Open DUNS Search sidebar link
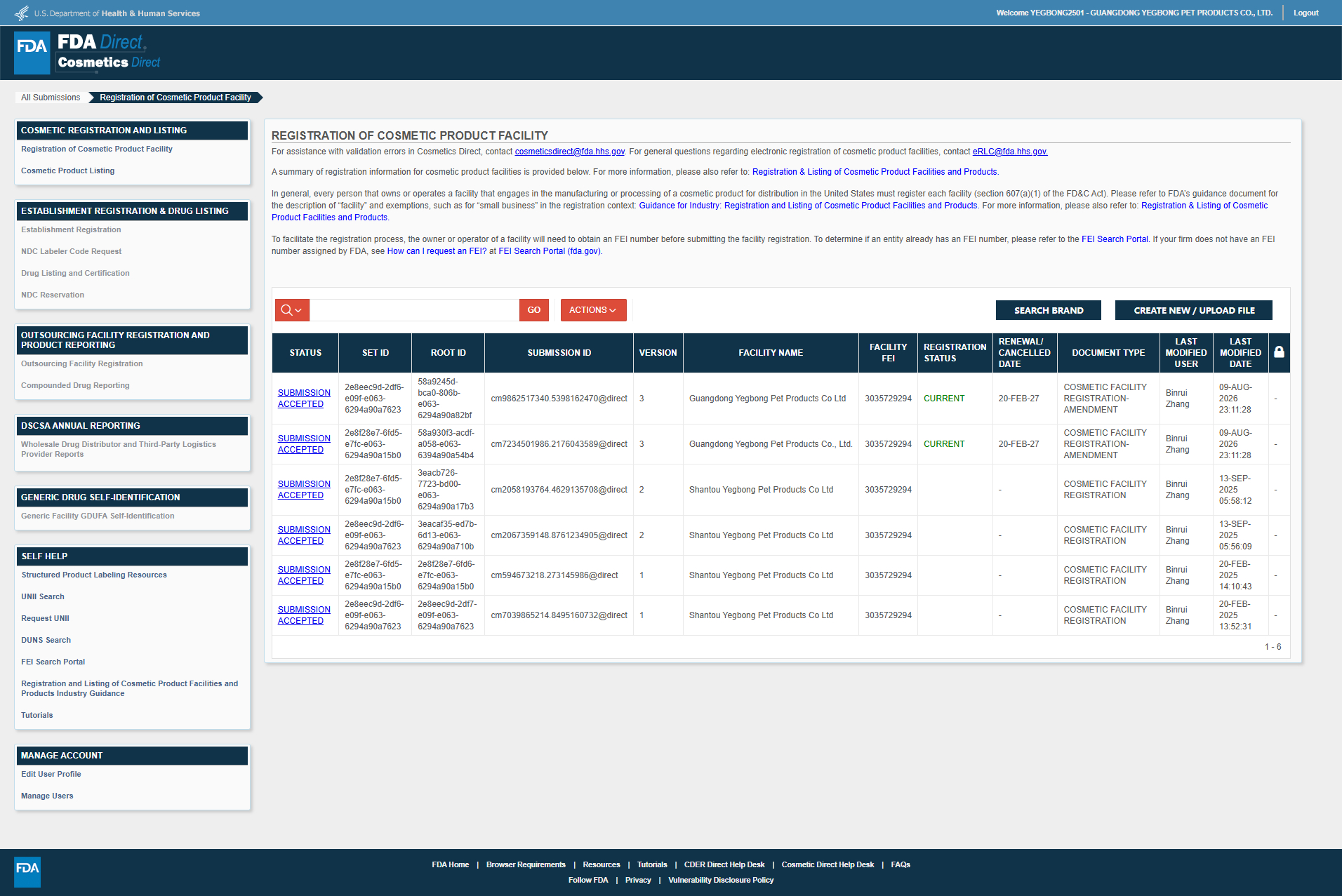The width and height of the screenshot is (1342, 896). pyautogui.click(x=46, y=640)
